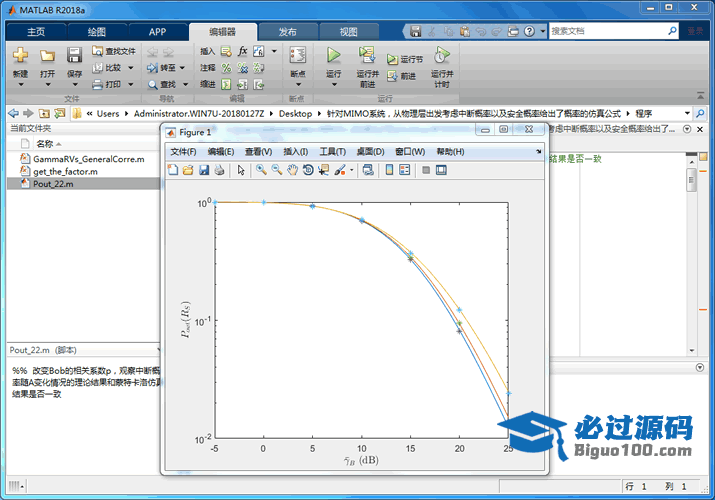Click the green Run (运行) icon
715x500 pixels.
334,55
